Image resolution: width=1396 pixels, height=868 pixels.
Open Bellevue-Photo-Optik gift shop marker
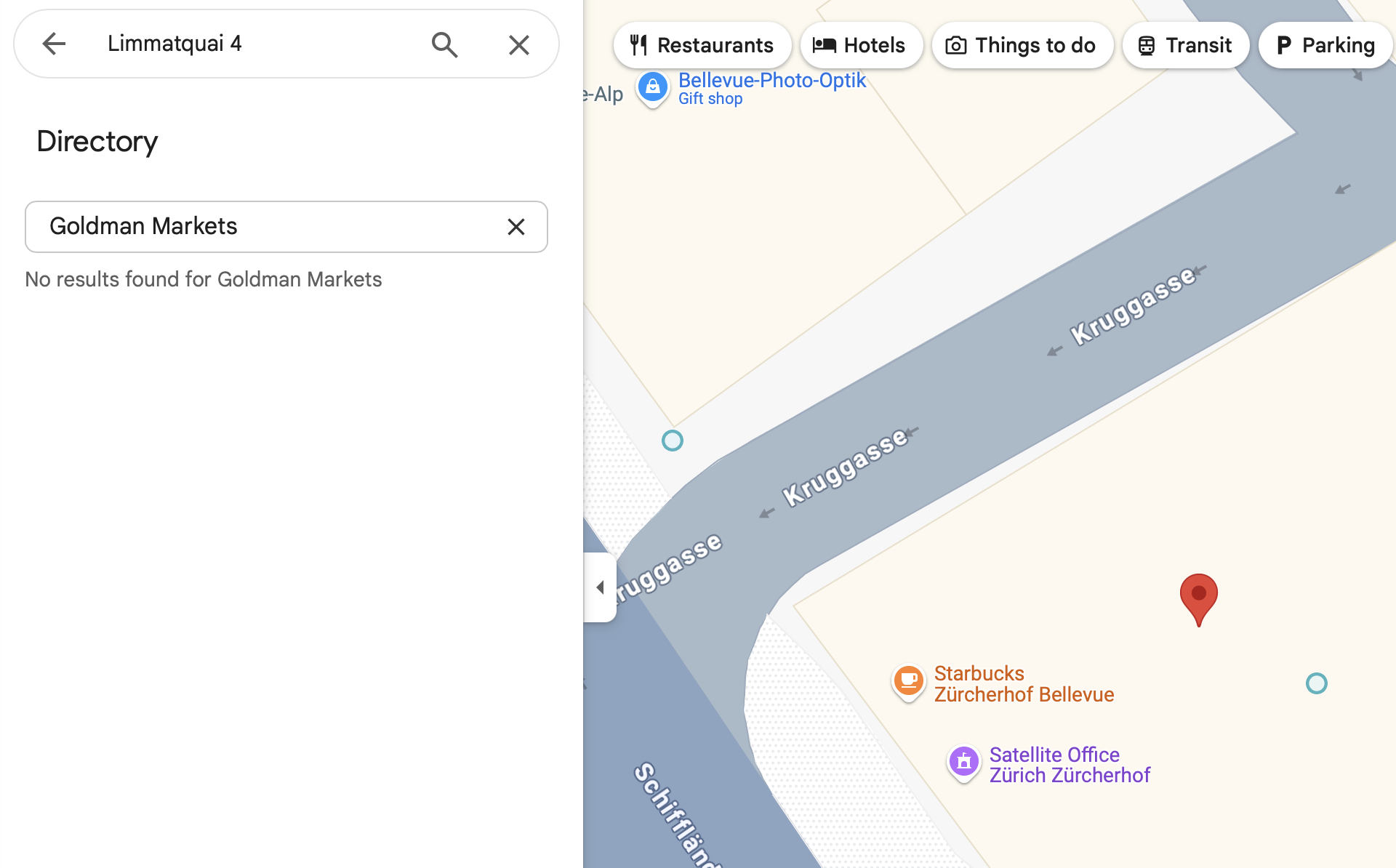tap(653, 87)
